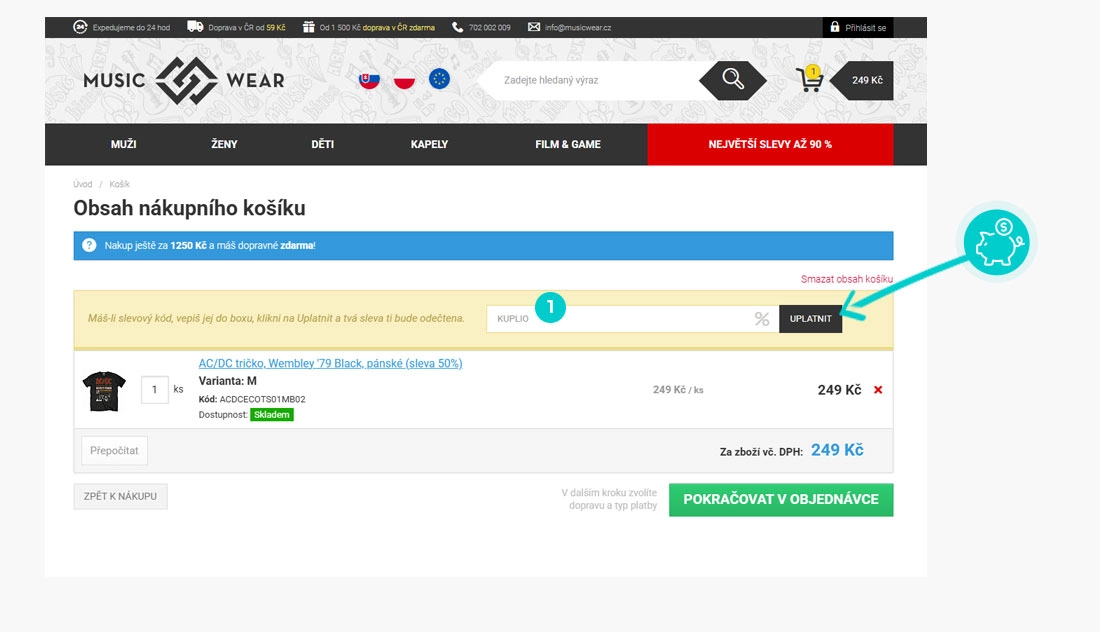1100x632 pixels.
Task: Click the Obsah nákupního košíku heading
Action: (189, 208)
